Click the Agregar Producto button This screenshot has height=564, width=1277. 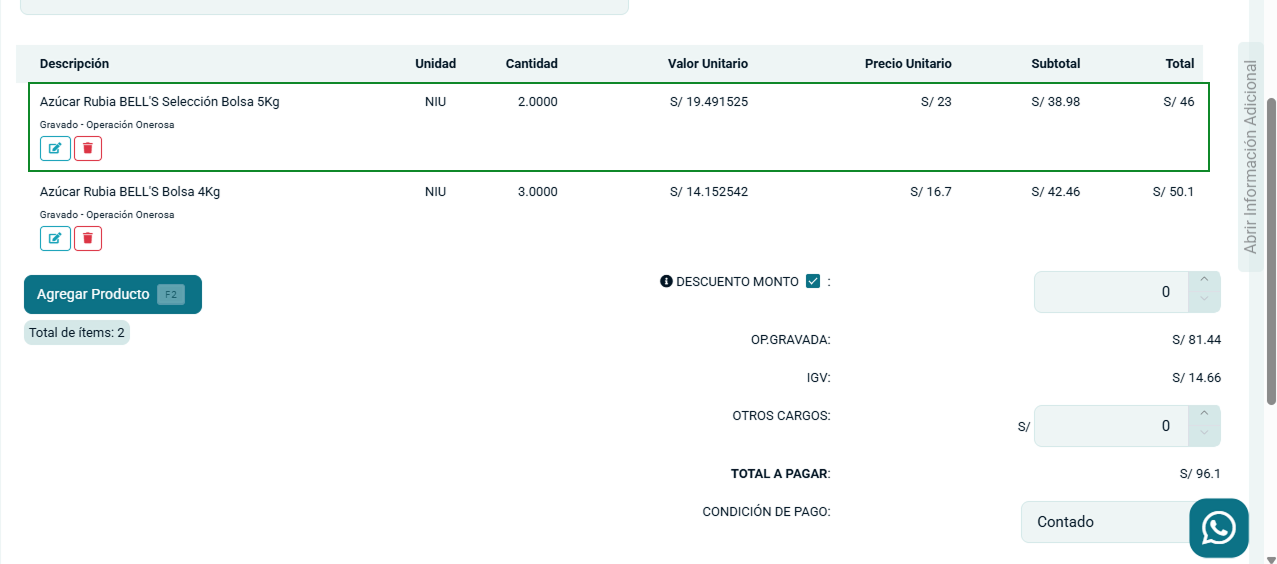(x=113, y=295)
